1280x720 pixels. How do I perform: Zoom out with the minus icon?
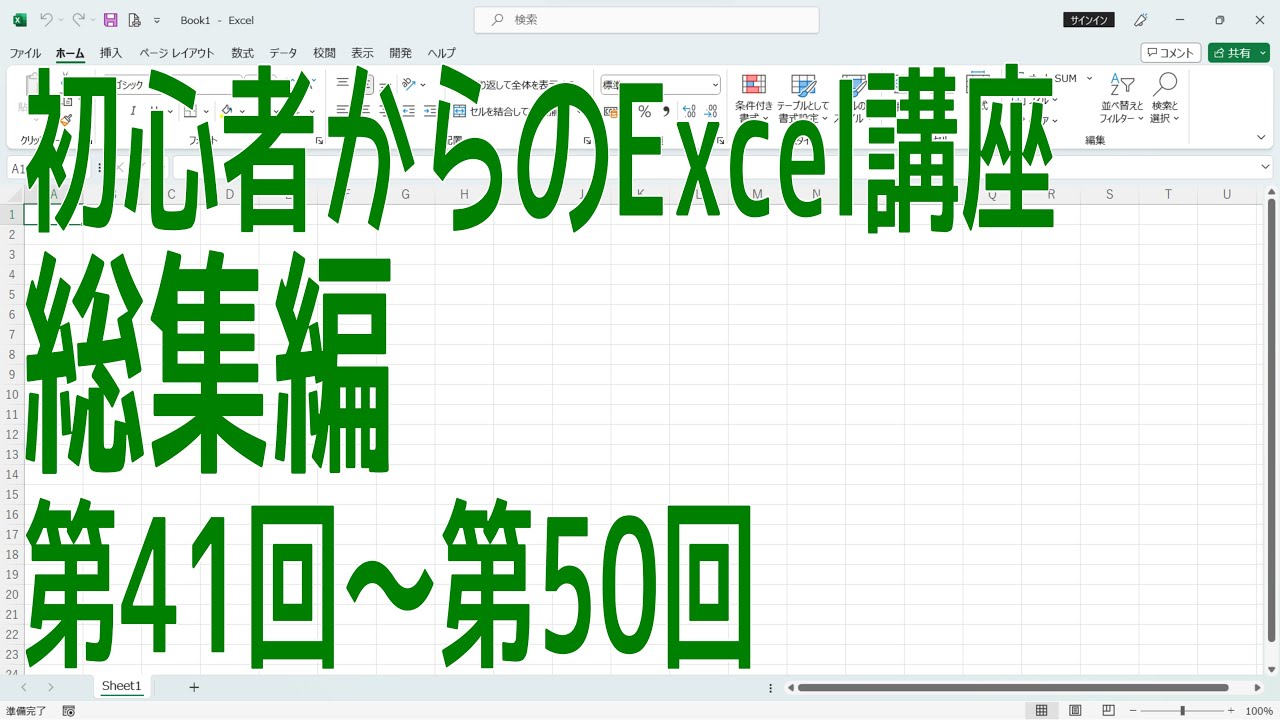[x=1132, y=711]
